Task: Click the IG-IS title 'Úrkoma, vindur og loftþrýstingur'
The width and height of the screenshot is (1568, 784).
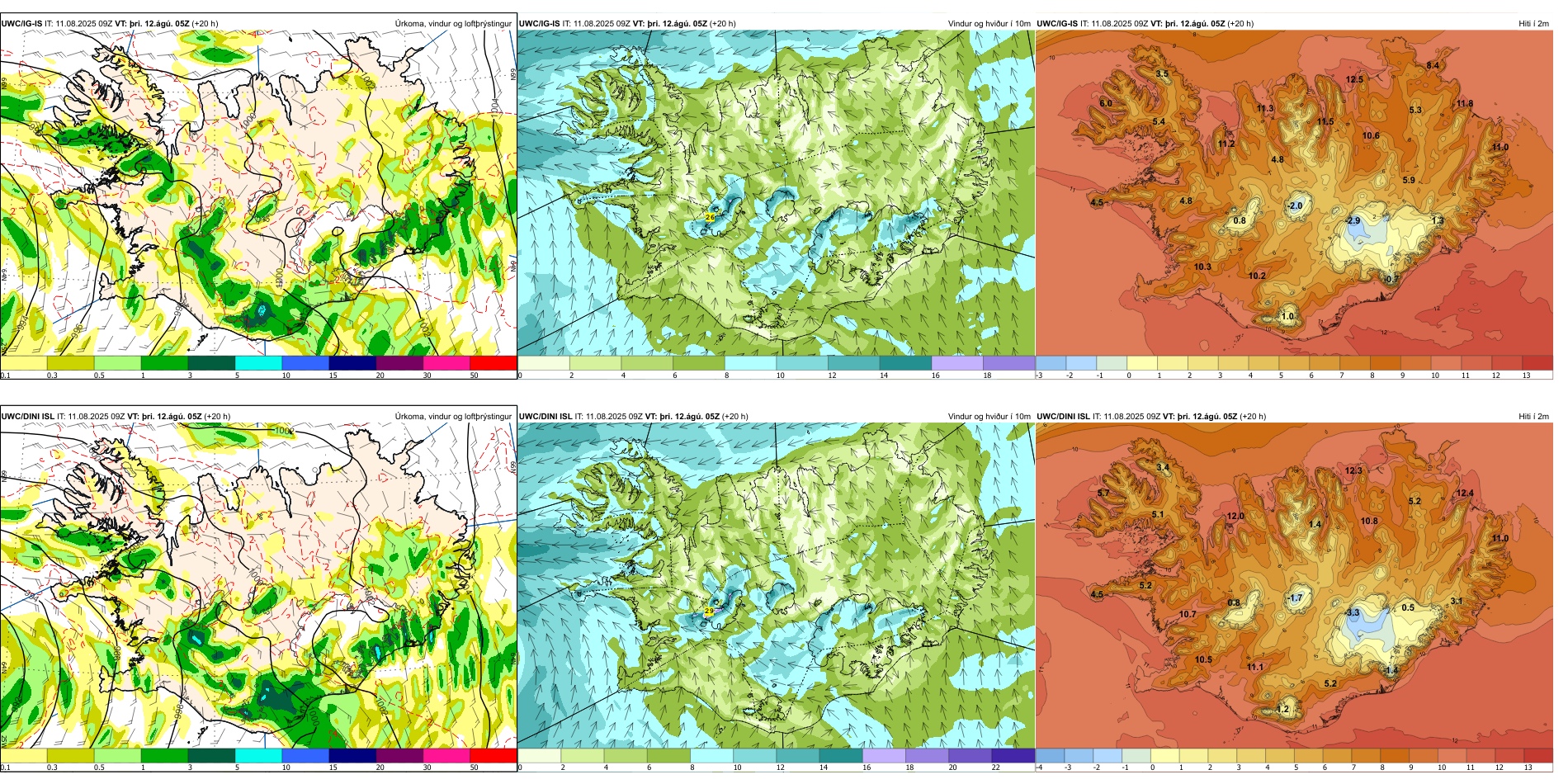Action: pos(453,24)
